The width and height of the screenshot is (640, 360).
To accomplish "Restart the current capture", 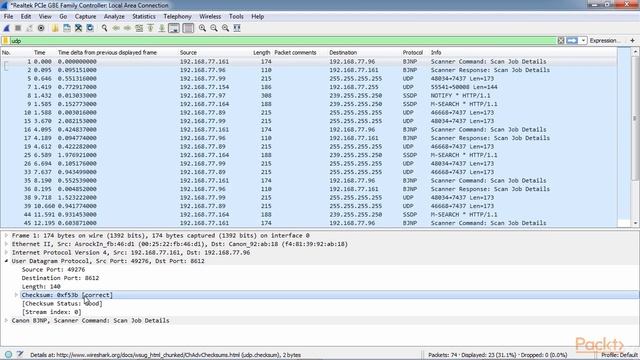I will (x=29, y=28).
